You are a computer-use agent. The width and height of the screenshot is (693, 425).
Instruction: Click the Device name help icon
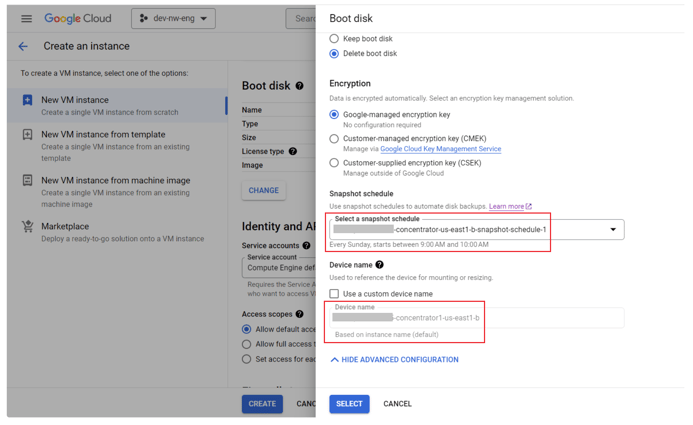click(380, 265)
